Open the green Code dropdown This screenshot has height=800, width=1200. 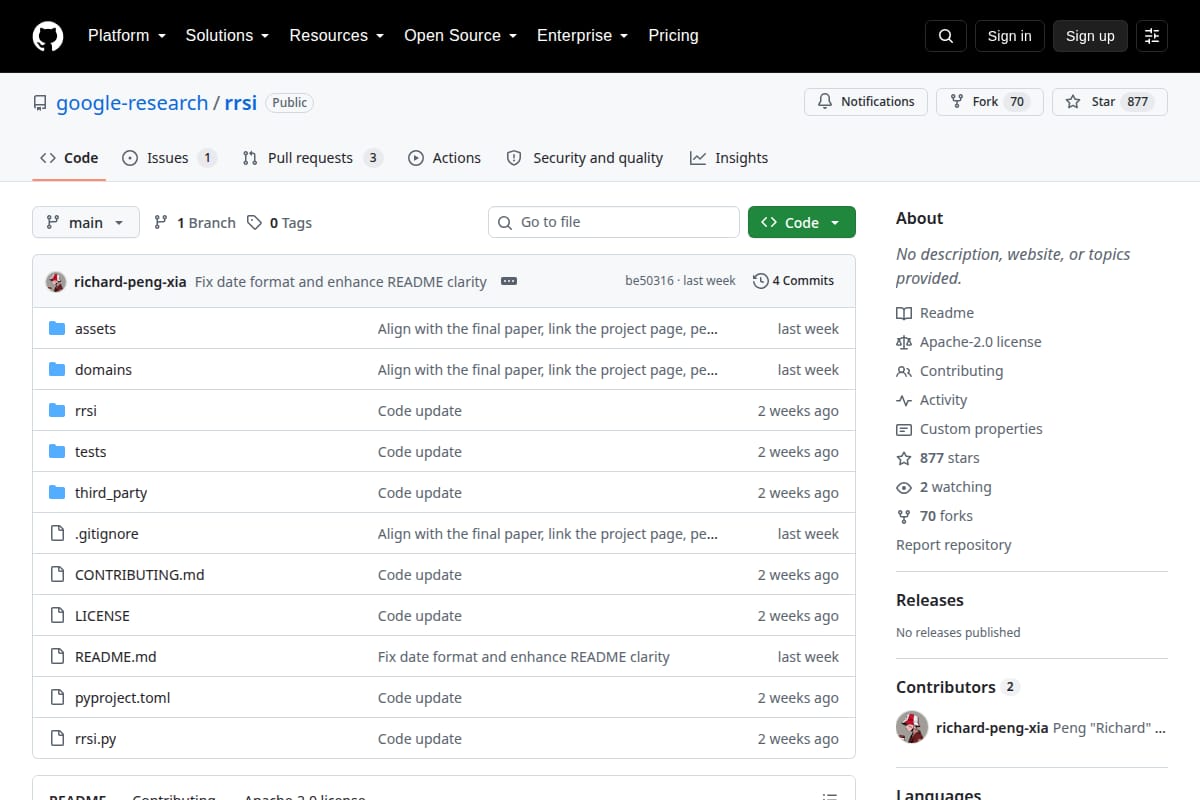click(802, 222)
